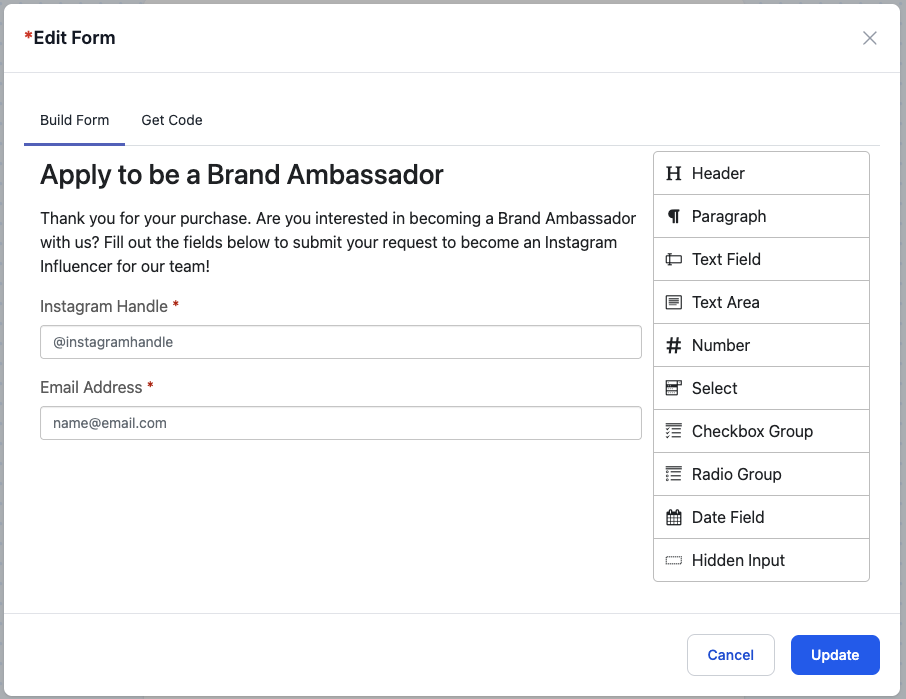Click the Checkbox Group icon
Viewport: 906px width, 699px height.
click(x=674, y=431)
